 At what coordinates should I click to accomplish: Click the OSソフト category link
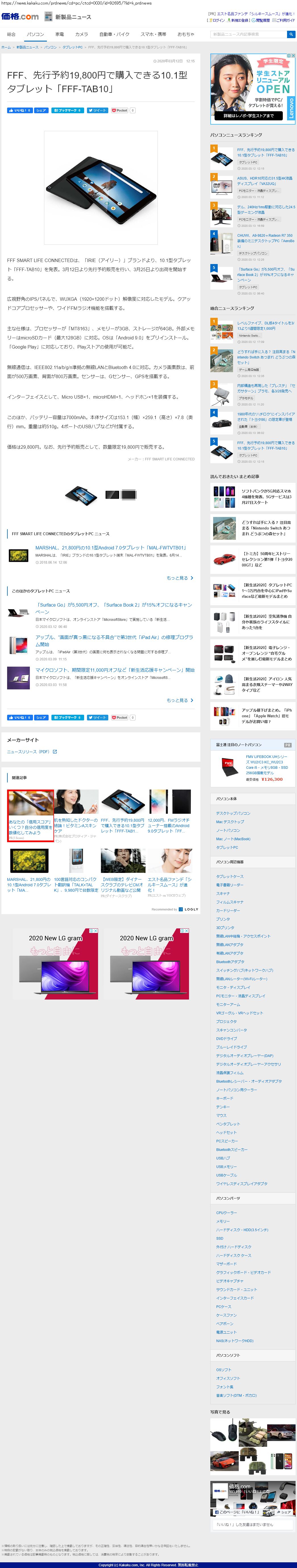pyautogui.click(x=223, y=1370)
